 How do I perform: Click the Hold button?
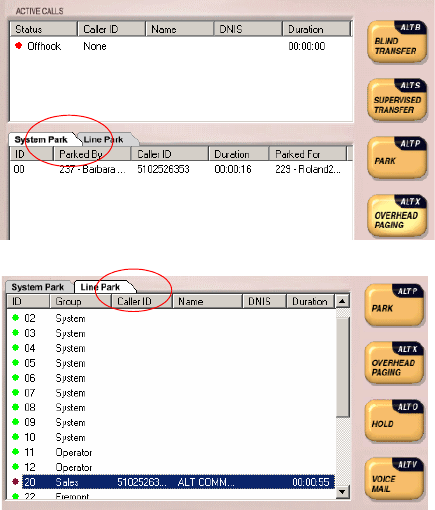[x=394, y=421]
